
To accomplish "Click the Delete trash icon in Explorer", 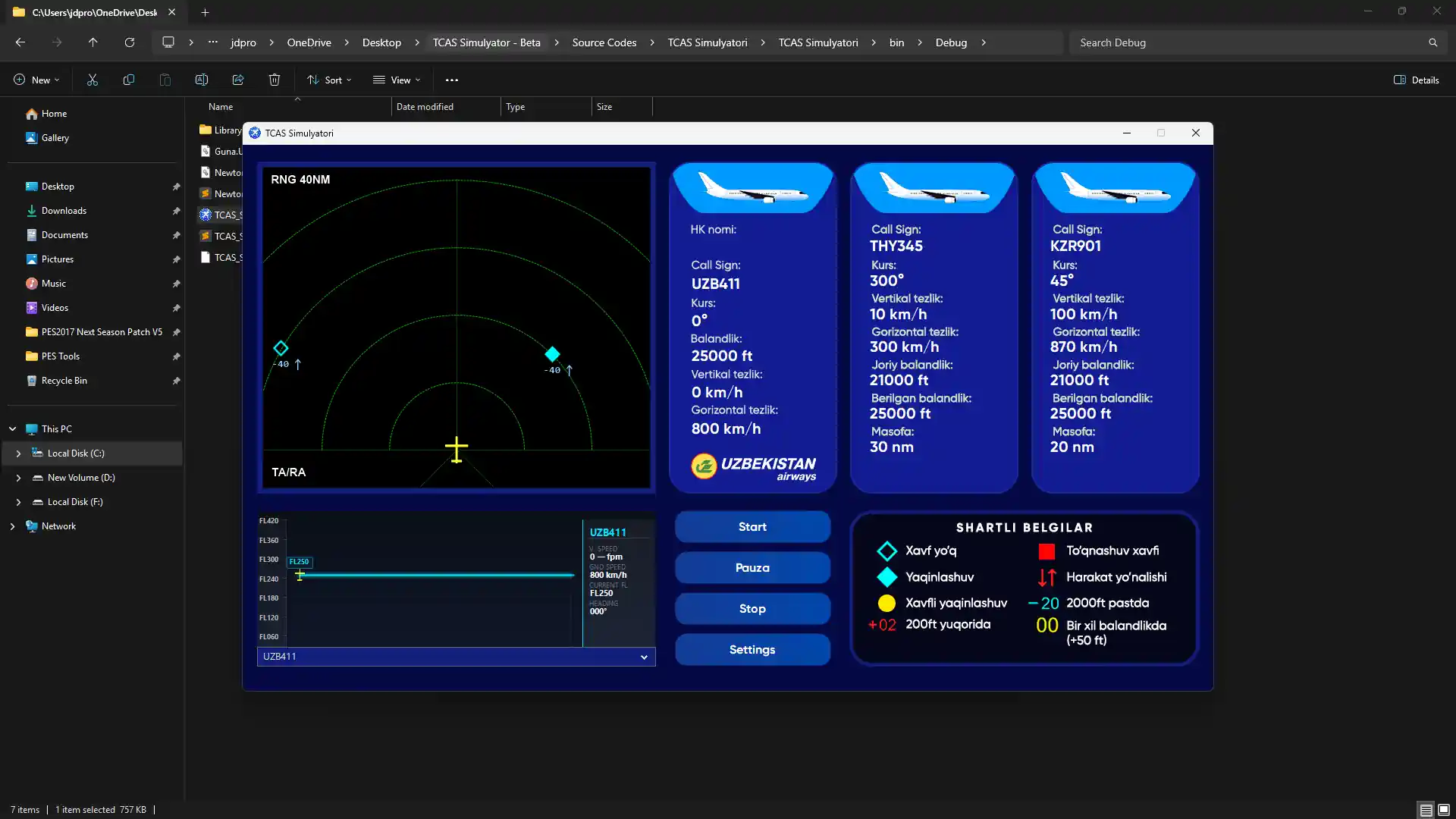I will pos(275,80).
